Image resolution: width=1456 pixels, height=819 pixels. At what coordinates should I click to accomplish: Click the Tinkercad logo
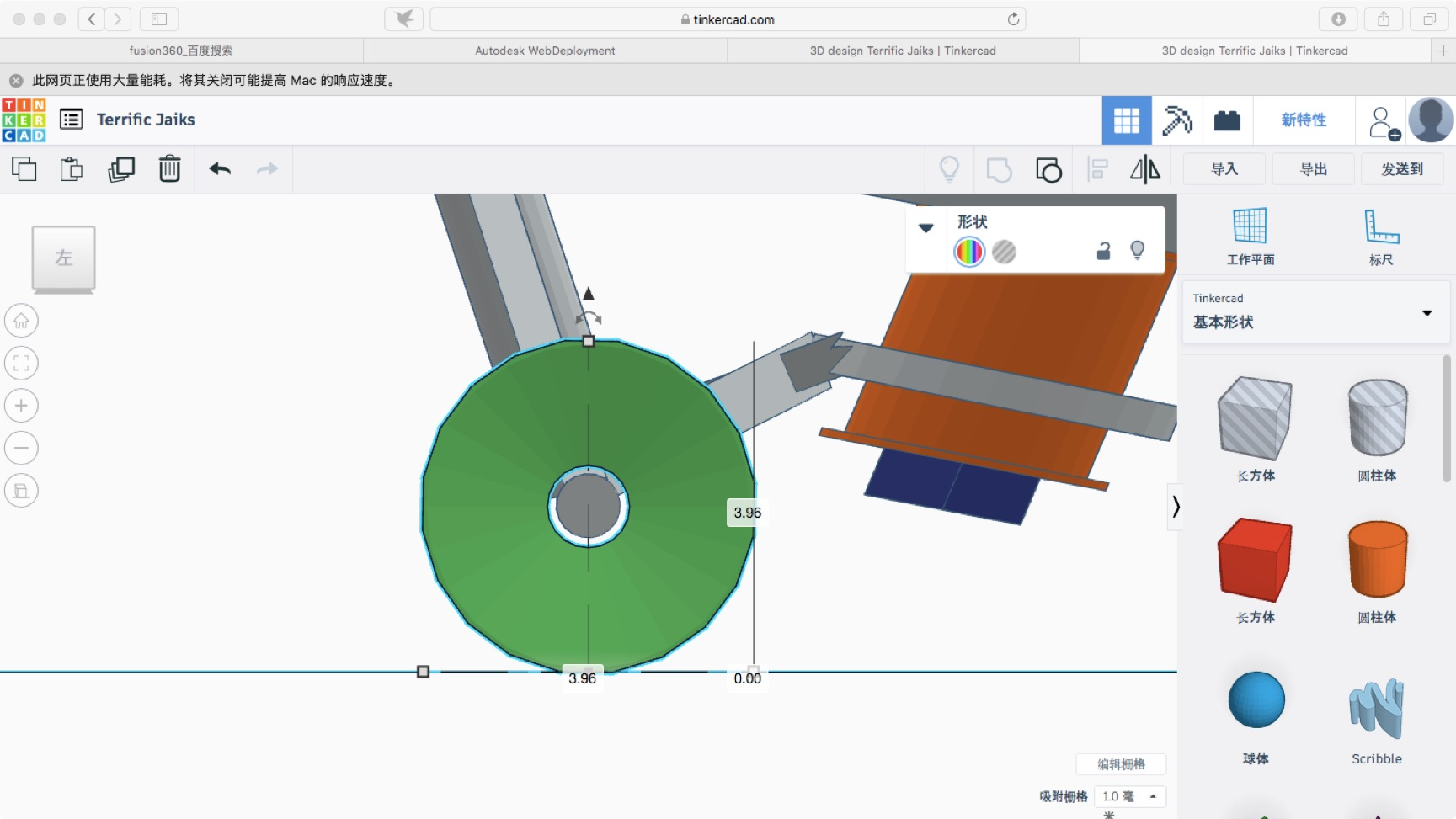click(x=24, y=120)
